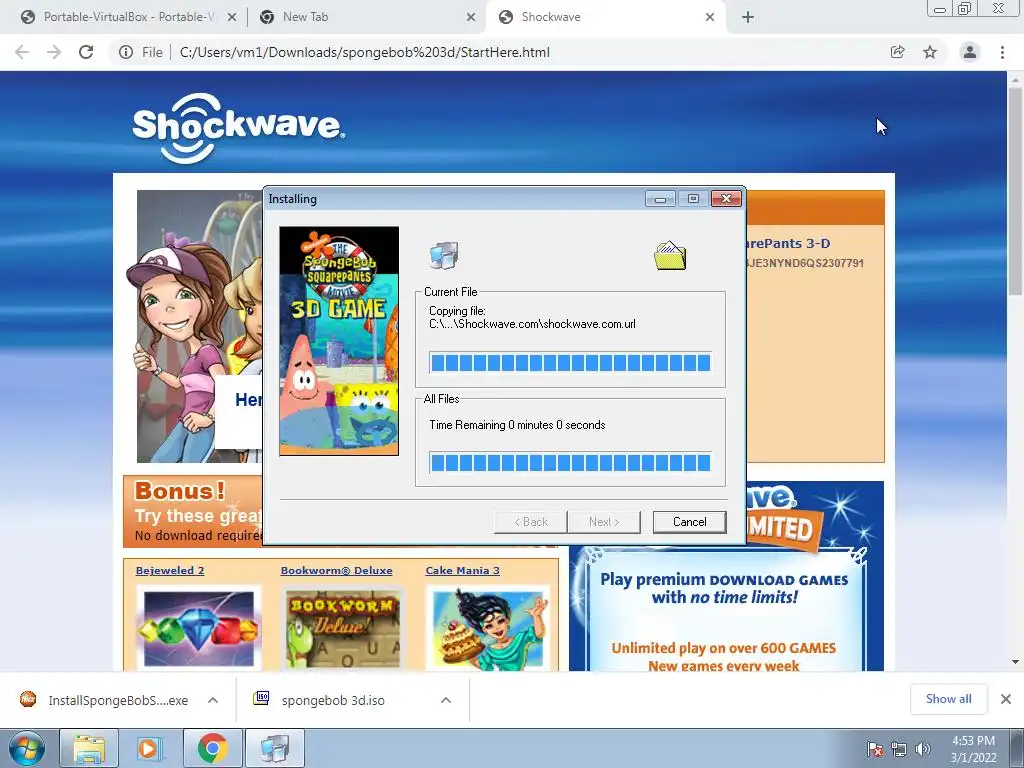Viewport: 1024px width, 768px height.
Task: Open a new tab with the plus button
Action: (748, 18)
